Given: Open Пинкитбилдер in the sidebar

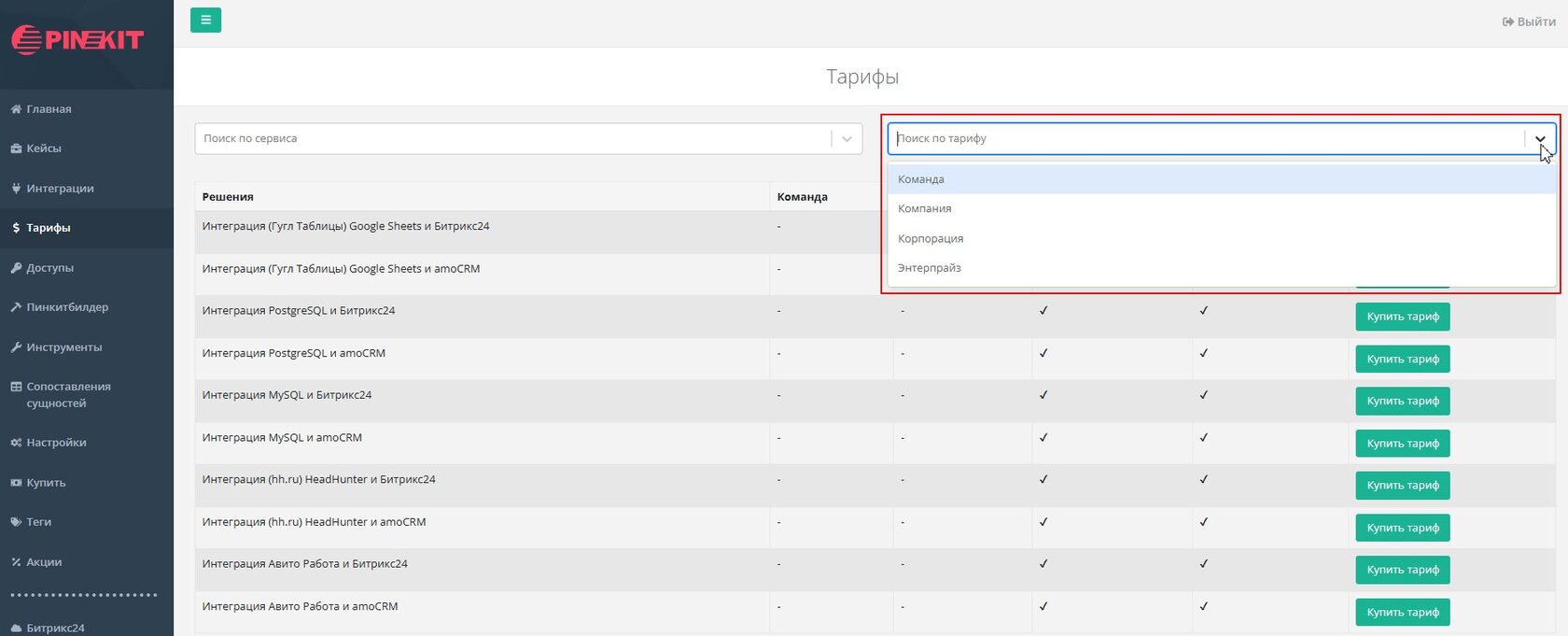Looking at the screenshot, I should pos(87,307).
